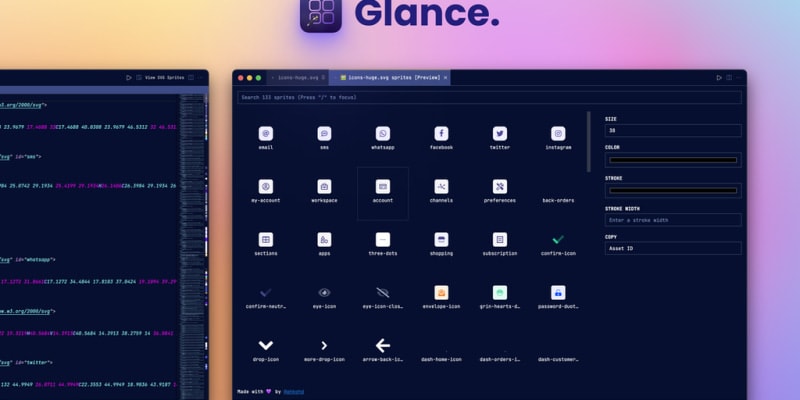Click the sprite grid vertical scrollbar
Viewport: 800px width, 400px height.
click(x=588, y=142)
